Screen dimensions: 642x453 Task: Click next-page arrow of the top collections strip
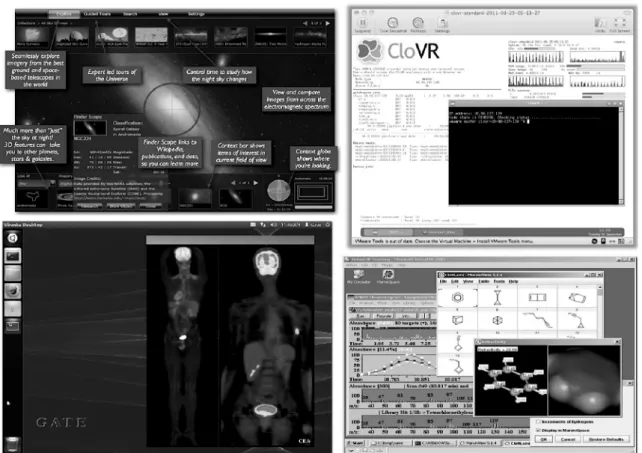(328, 23)
